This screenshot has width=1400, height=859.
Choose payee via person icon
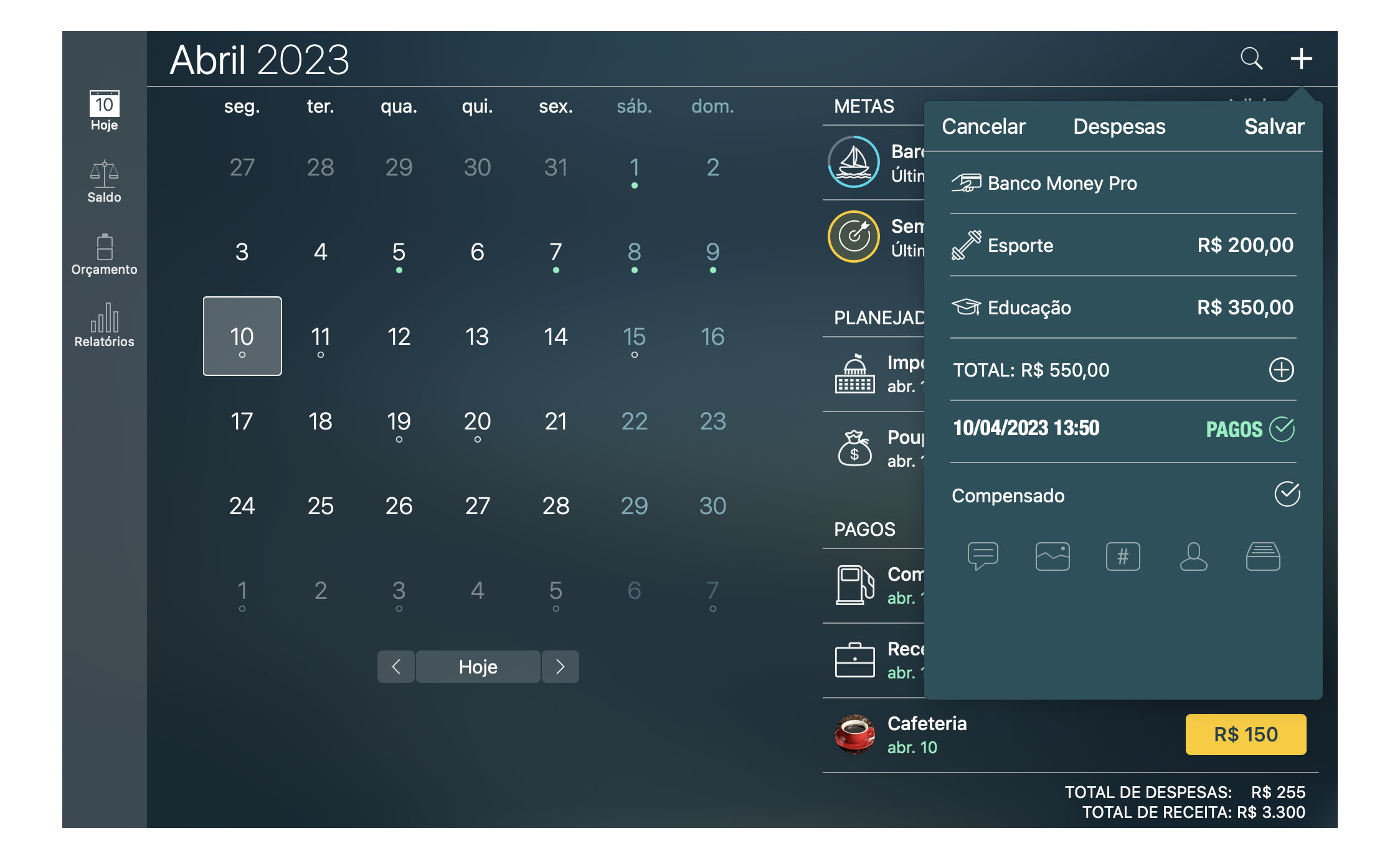(x=1193, y=556)
